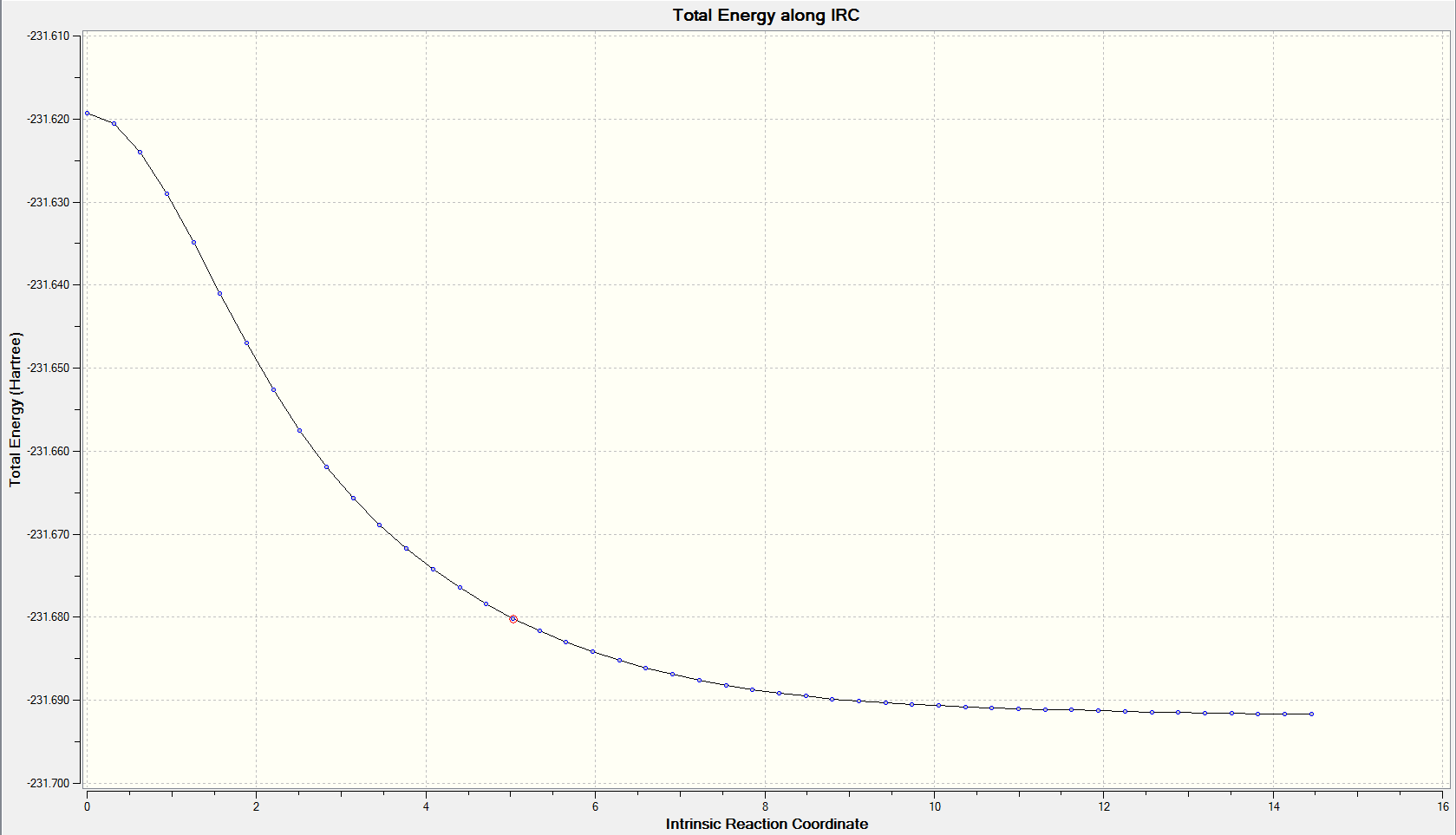Click the '16' reaction coordinate tick label
Image resolution: width=1456 pixels, height=835 pixels.
[1443, 806]
